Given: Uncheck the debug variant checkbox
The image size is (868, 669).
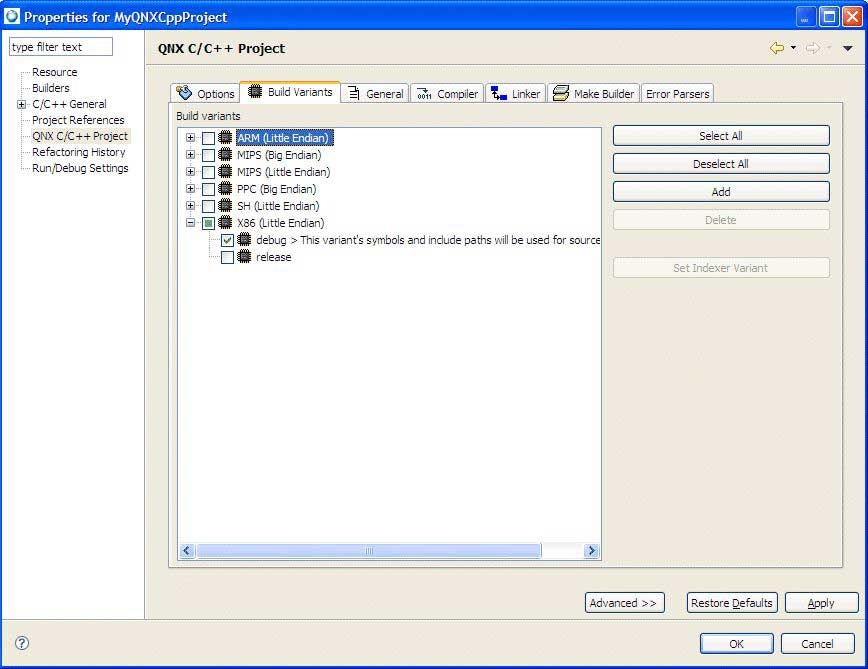Looking at the screenshot, I should 226,240.
